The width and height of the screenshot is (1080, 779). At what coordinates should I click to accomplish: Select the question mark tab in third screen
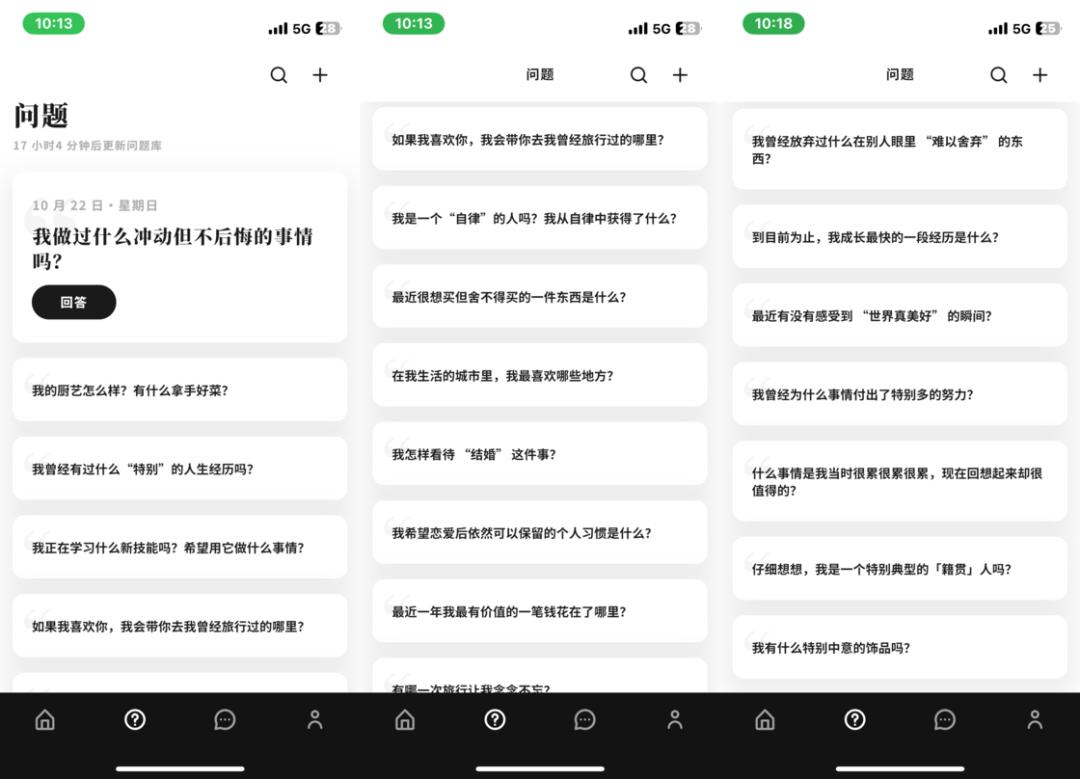(855, 720)
